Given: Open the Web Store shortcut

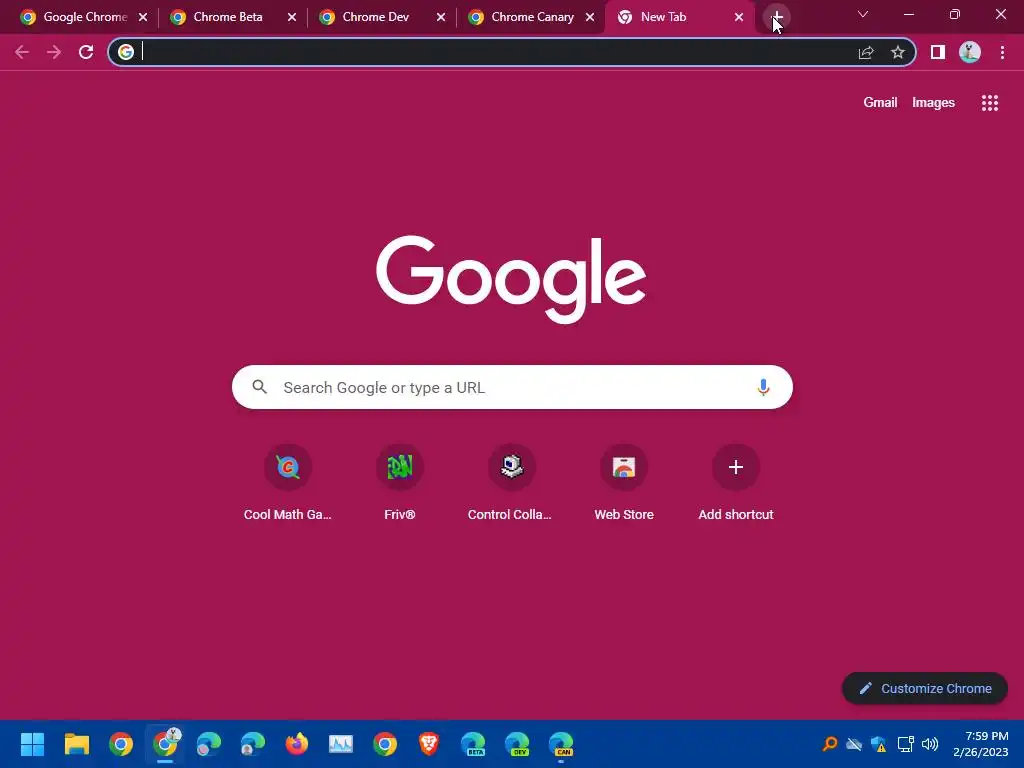Looking at the screenshot, I should [x=624, y=483].
